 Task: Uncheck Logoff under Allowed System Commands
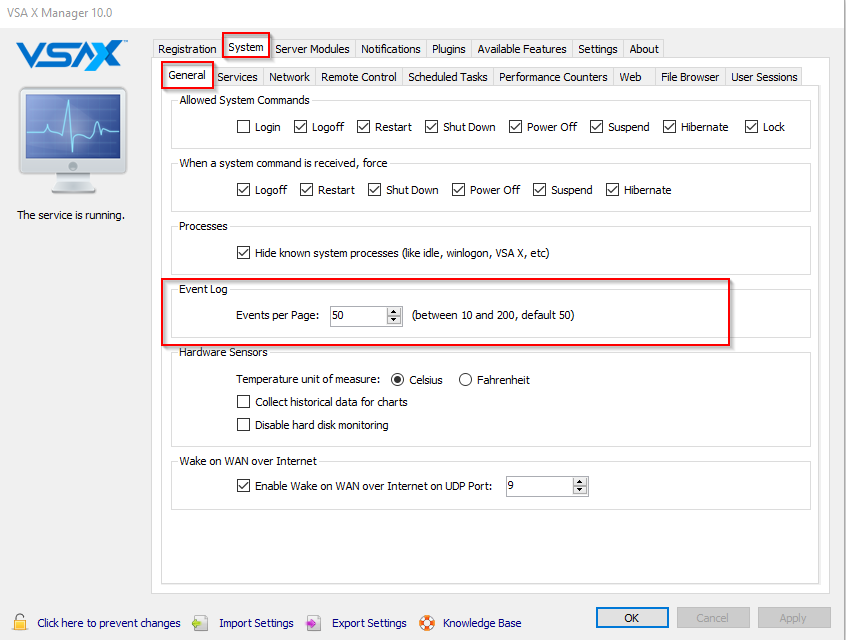click(x=301, y=127)
